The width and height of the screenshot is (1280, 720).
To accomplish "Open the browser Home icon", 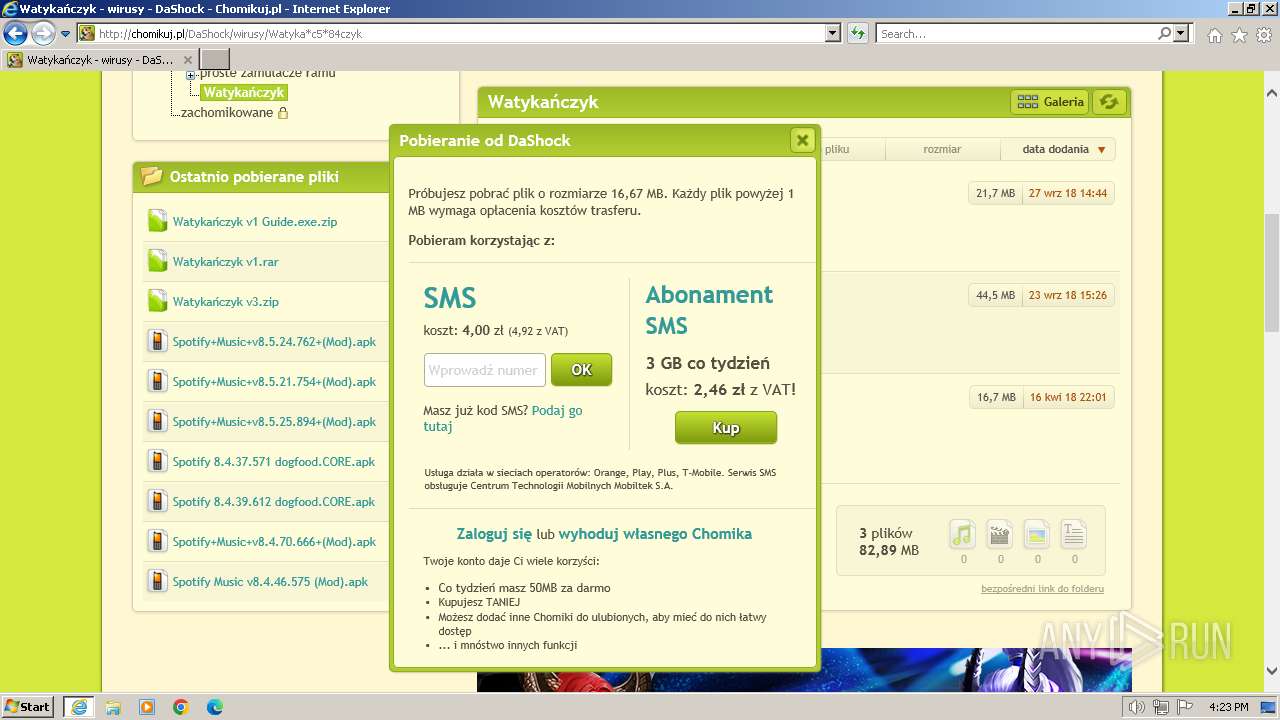I will pyautogui.click(x=1214, y=35).
